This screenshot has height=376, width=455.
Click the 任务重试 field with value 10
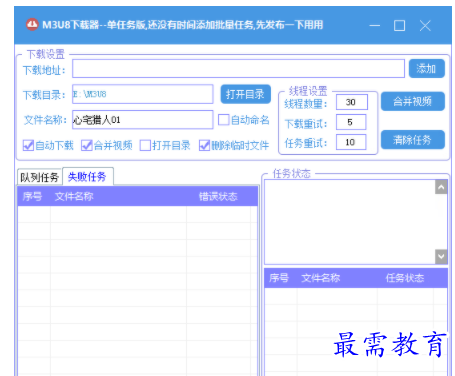pos(351,142)
